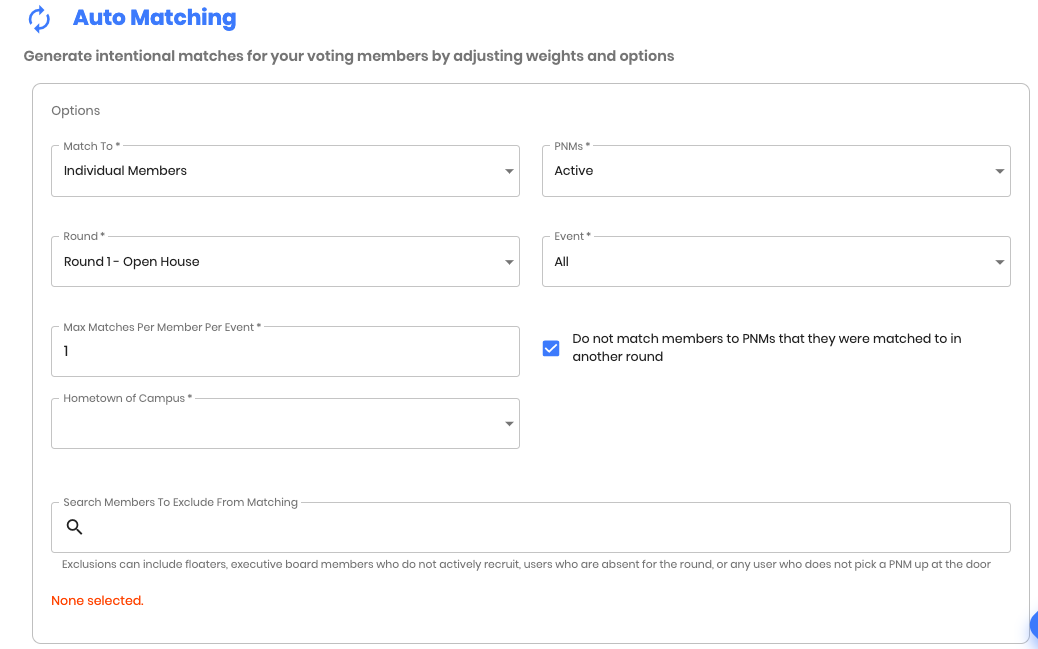Open the Event dropdown set to All
Screen dimensions: 1038x649
(x=776, y=262)
